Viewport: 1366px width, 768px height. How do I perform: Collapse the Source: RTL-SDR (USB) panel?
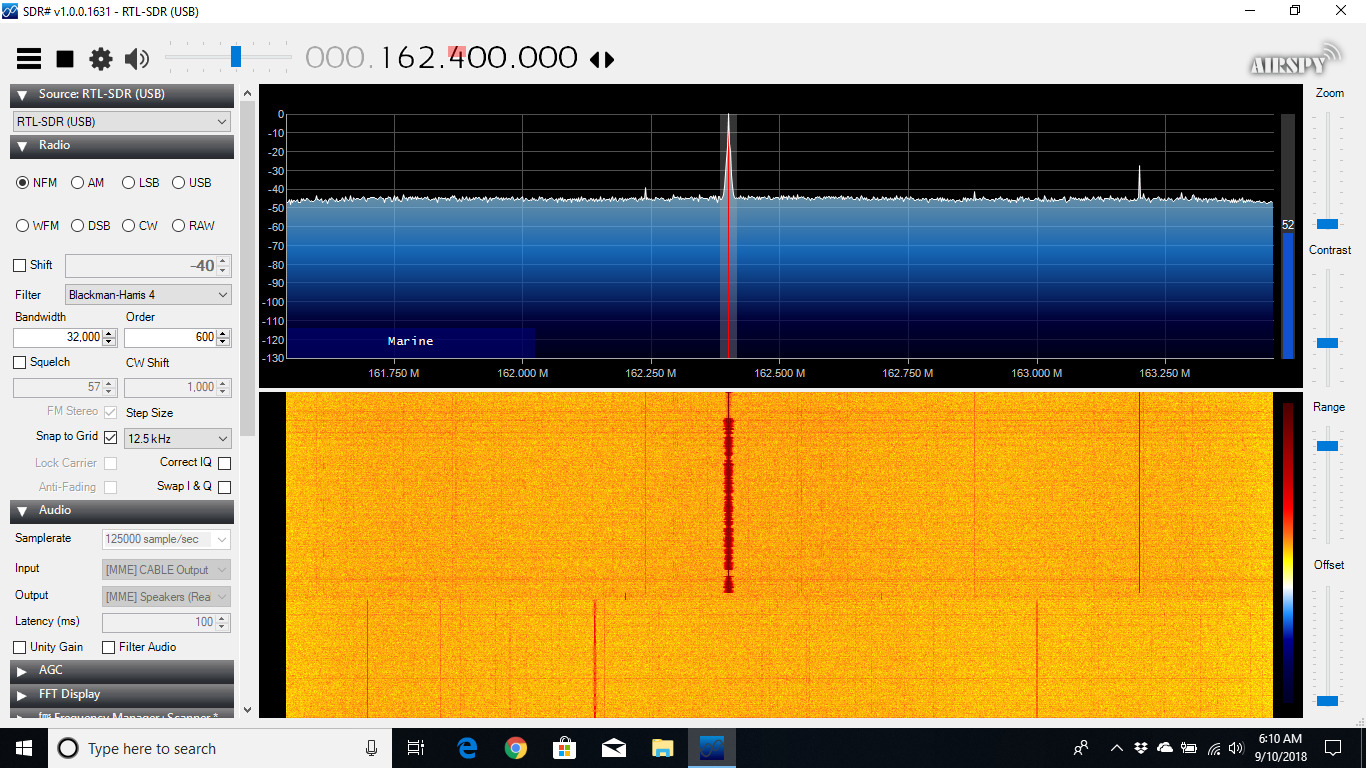(122, 95)
